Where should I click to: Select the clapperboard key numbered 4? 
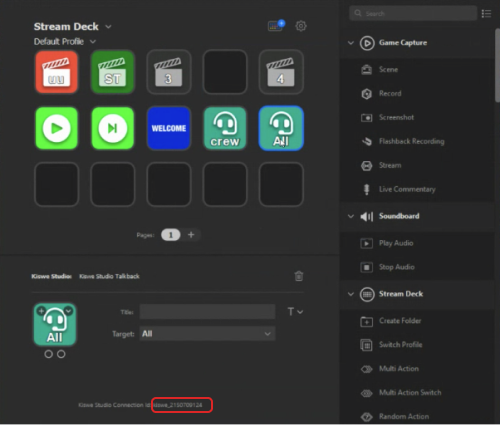(x=281, y=72)
